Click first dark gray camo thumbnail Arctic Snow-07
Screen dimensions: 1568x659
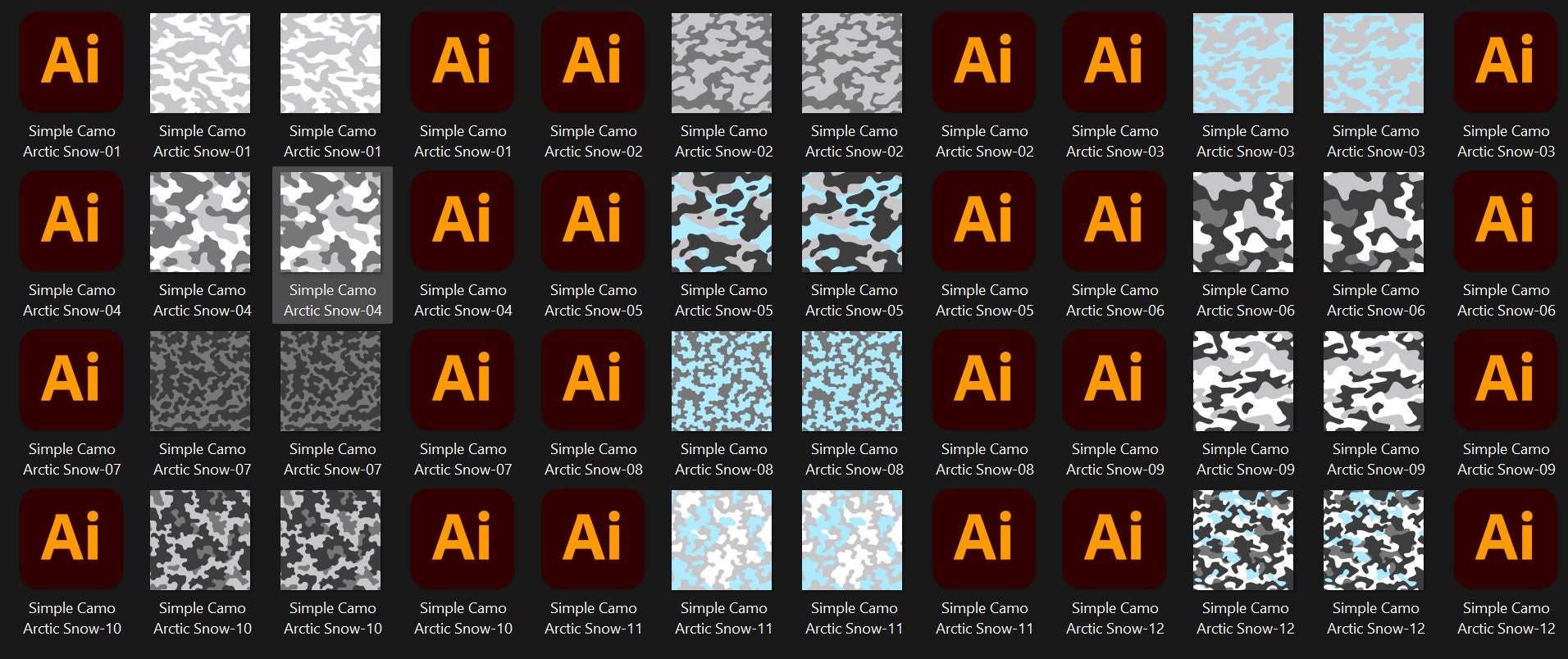pyautogui.click(x=200, y=380)
